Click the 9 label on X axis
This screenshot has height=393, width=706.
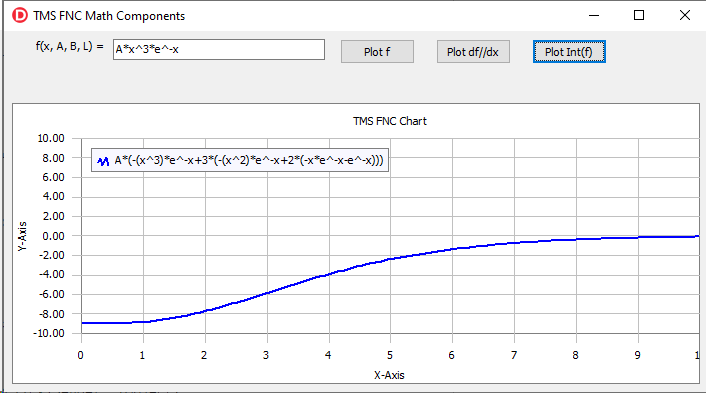pos(638,355)
